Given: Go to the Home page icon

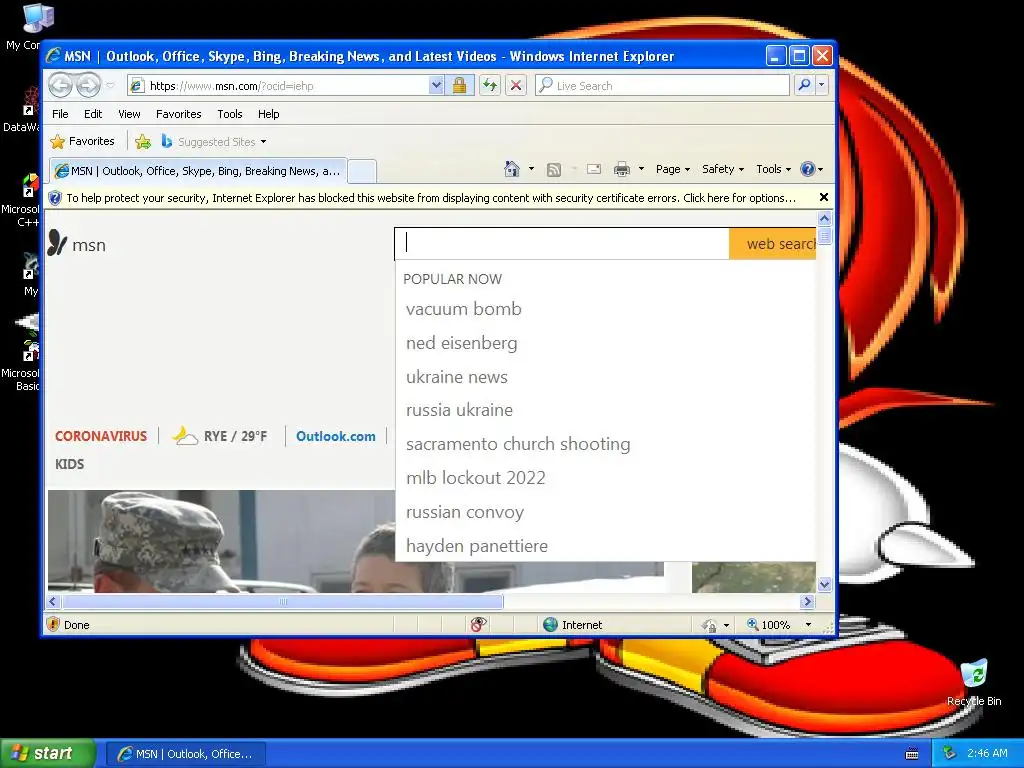Looking at the screenshot, I should (x=512, y=169).
